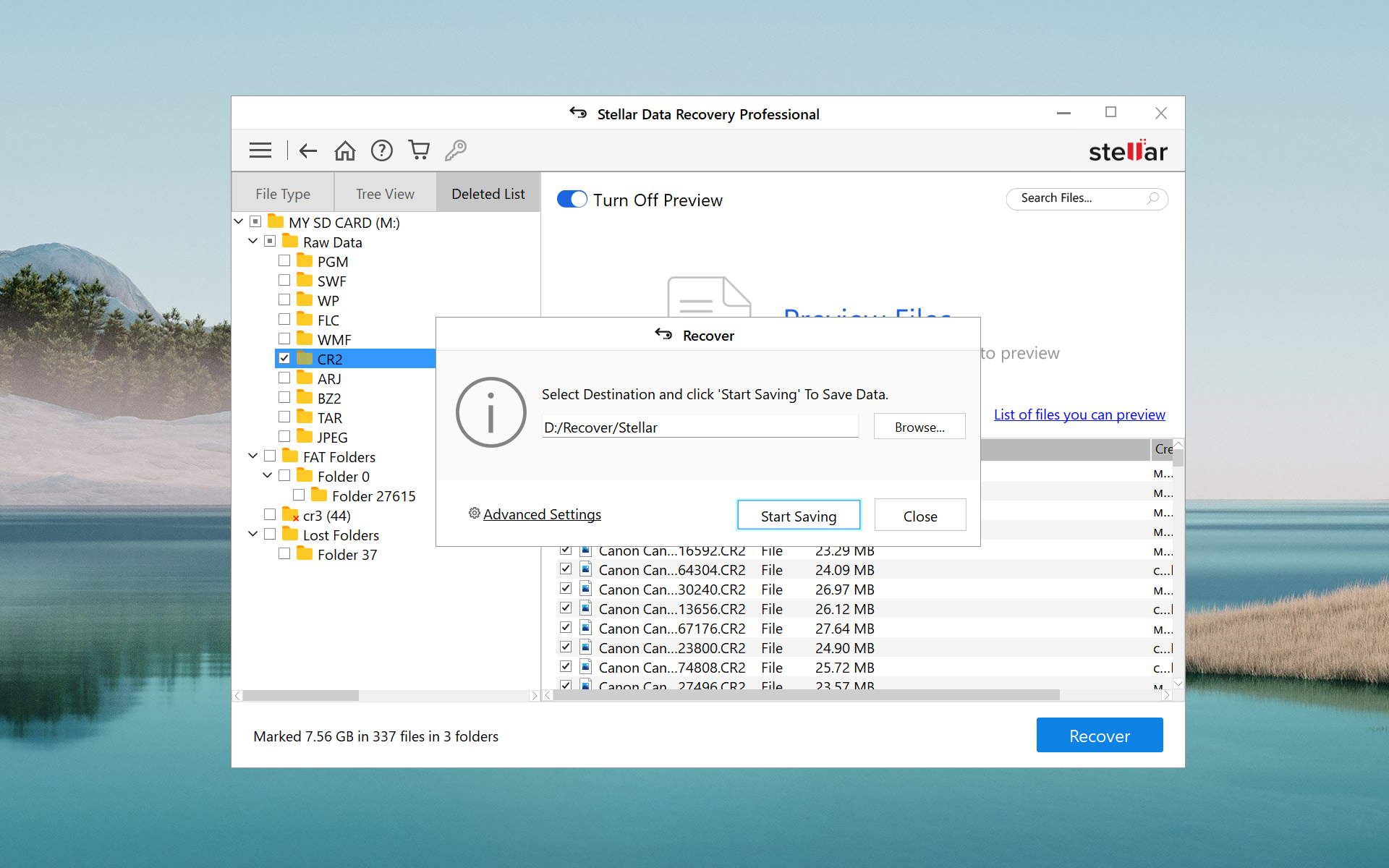Screen dimensions: 1389x868
Task: Click the Advanced Settings gear icon
Action: pyautogui.click(x=475, y=513)
